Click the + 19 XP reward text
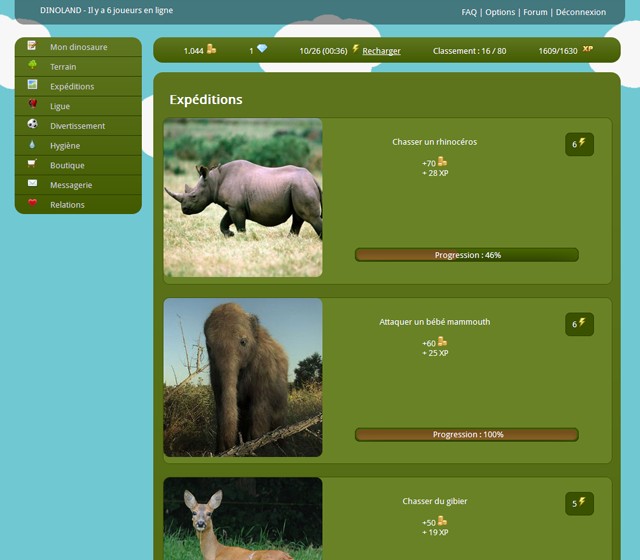The height and width of the screenshot is (560, 640). pos(435,532)
